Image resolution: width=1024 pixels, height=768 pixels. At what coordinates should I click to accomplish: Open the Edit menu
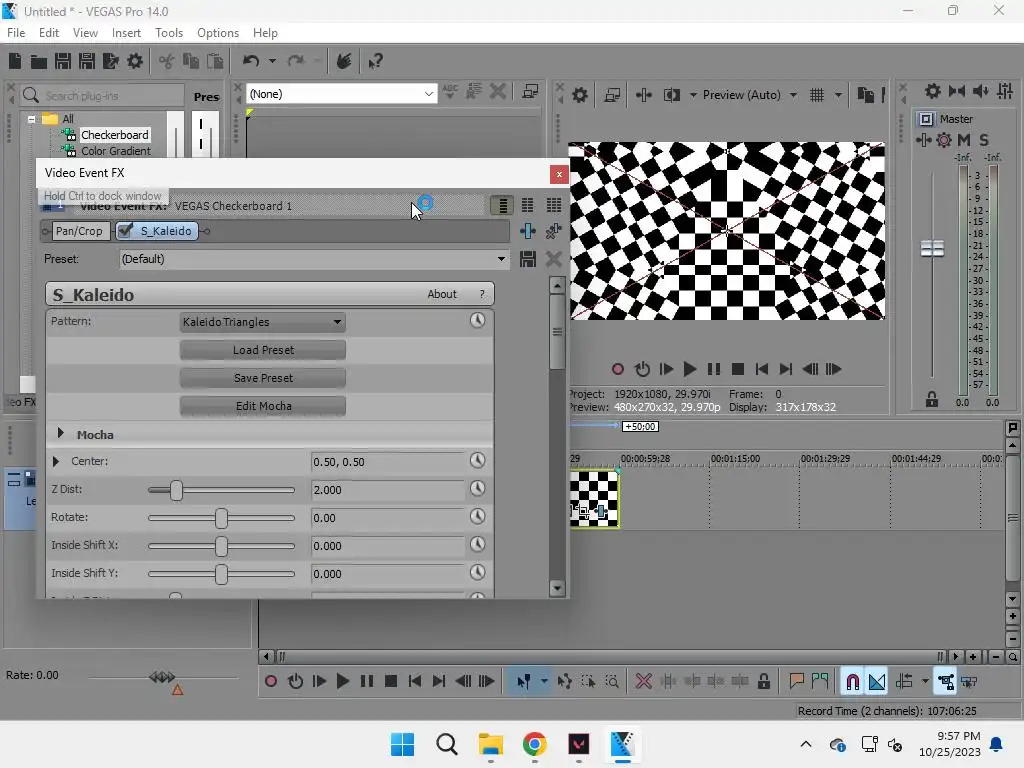point(48,33)
